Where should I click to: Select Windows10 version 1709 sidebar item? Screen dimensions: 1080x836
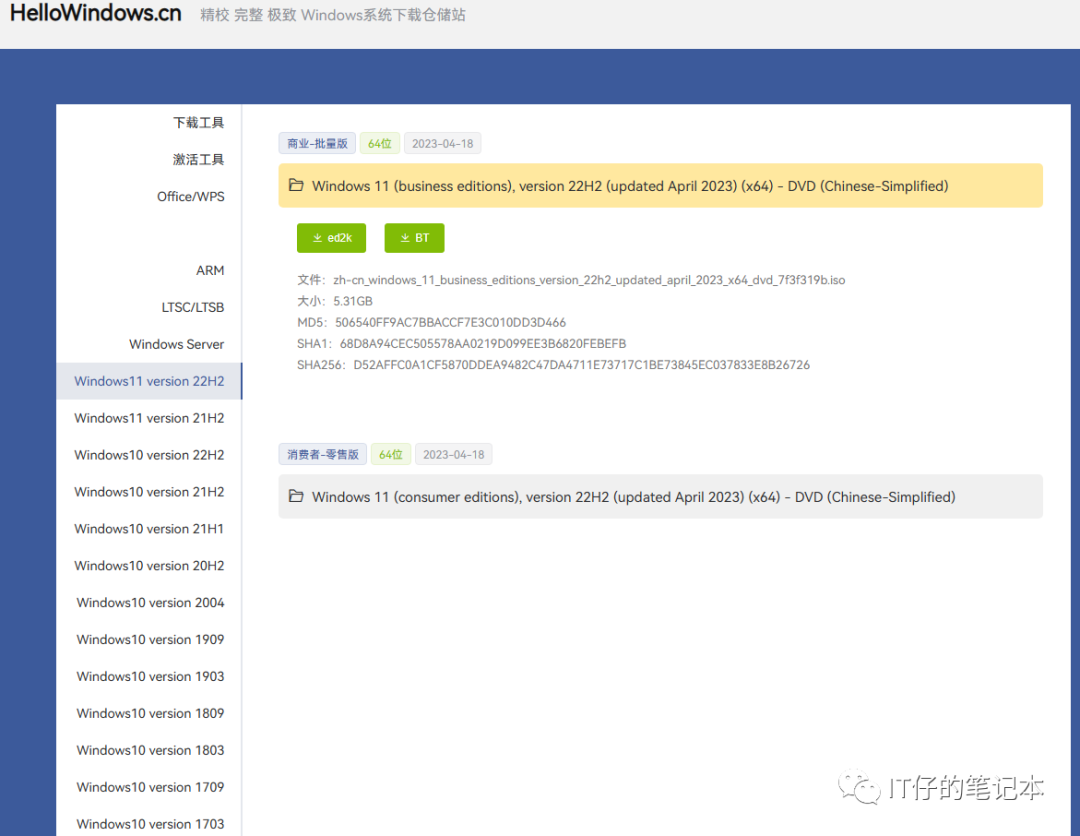(149, 787)
